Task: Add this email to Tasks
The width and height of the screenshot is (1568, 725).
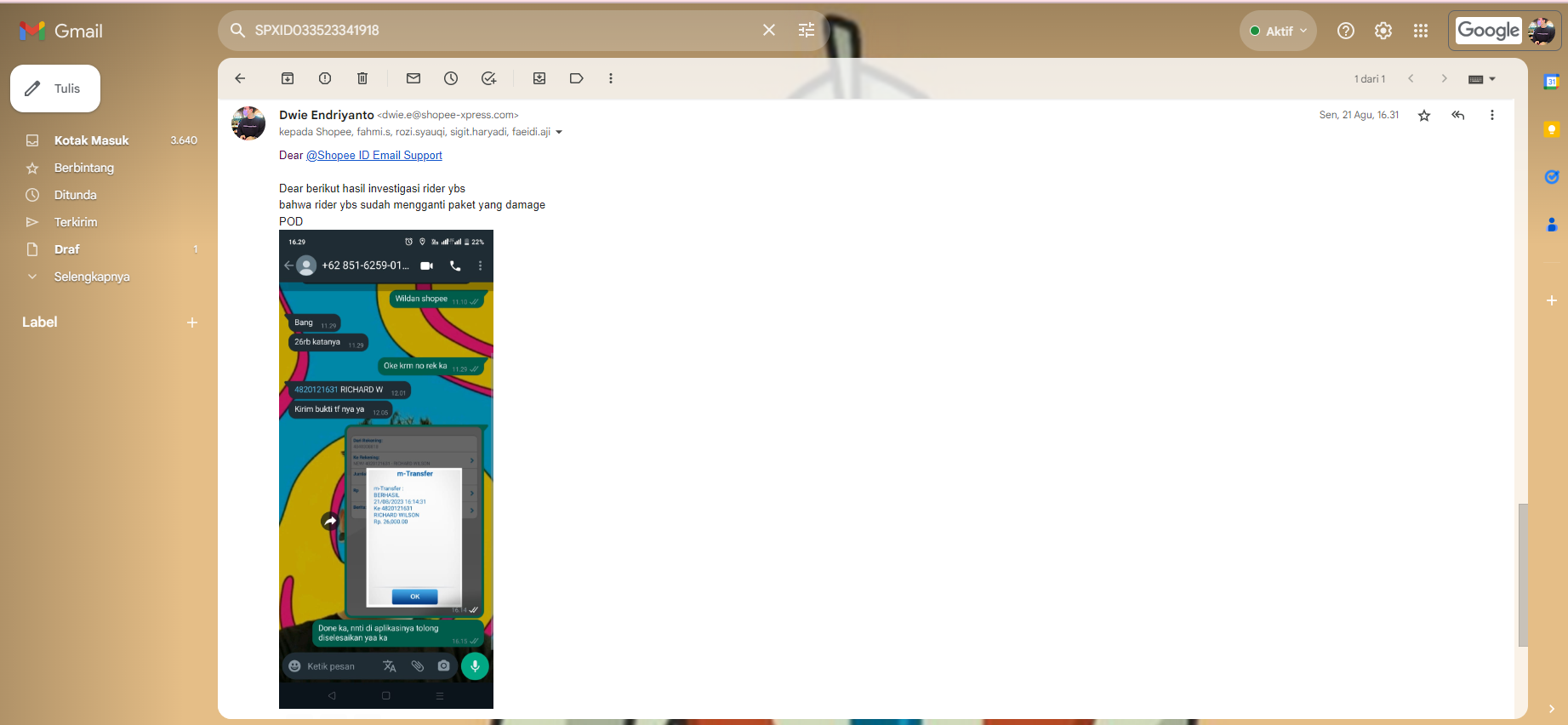Action: (x=488, y=78)
